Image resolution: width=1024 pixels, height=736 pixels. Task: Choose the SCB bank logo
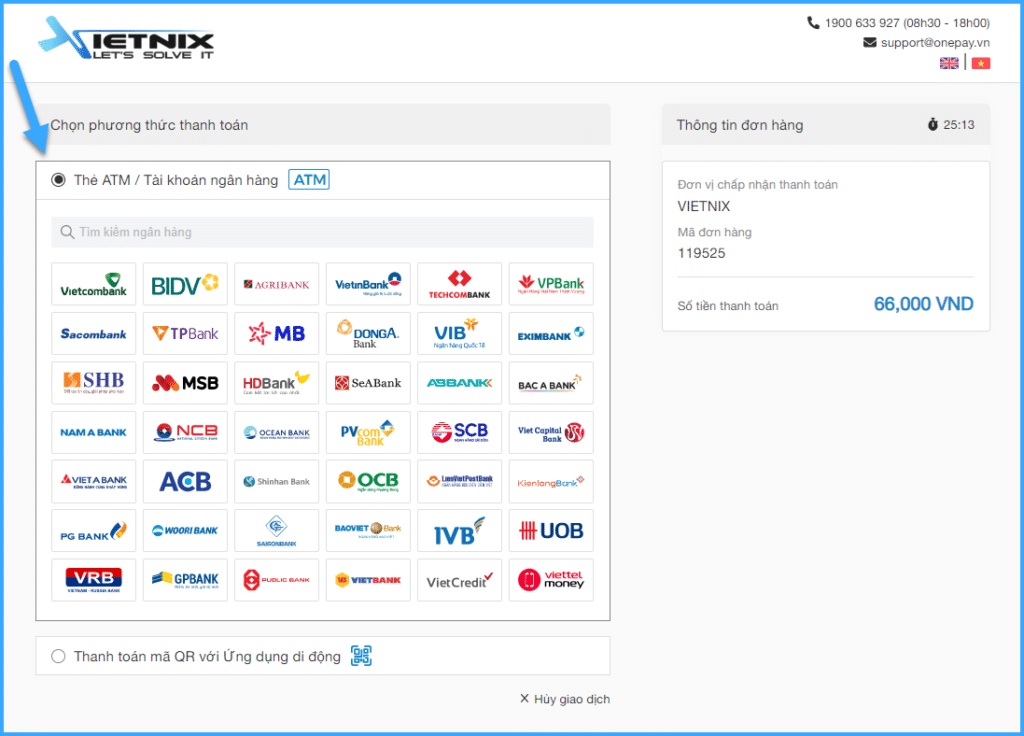point(459,432)
